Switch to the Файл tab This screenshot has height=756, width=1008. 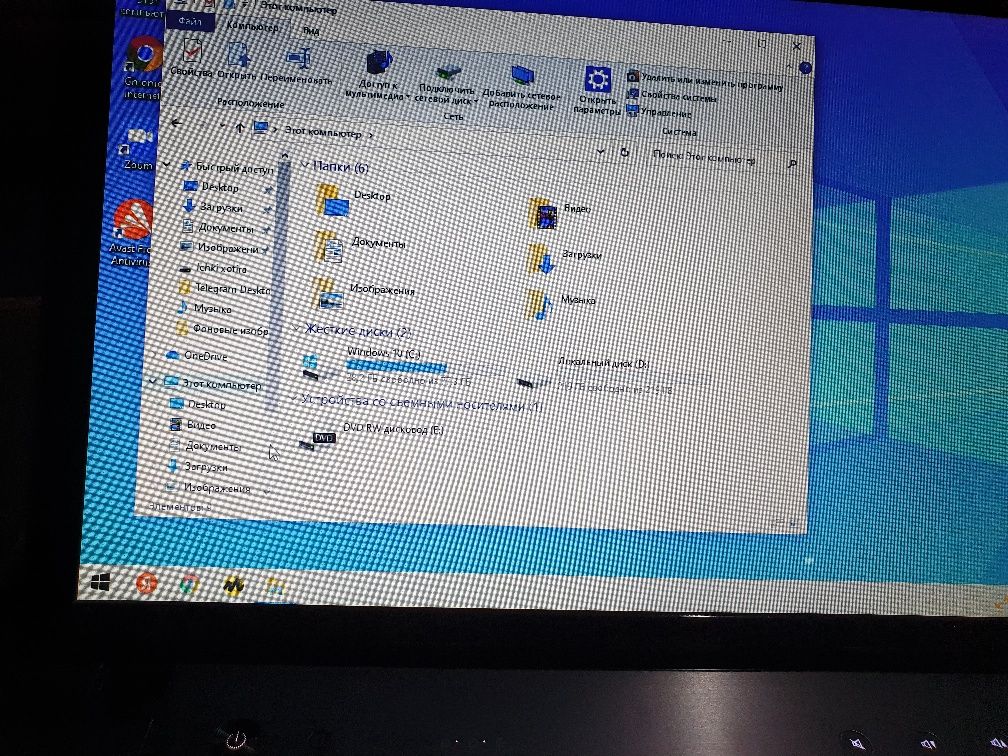pyautogui.click(x=190, y=21)
